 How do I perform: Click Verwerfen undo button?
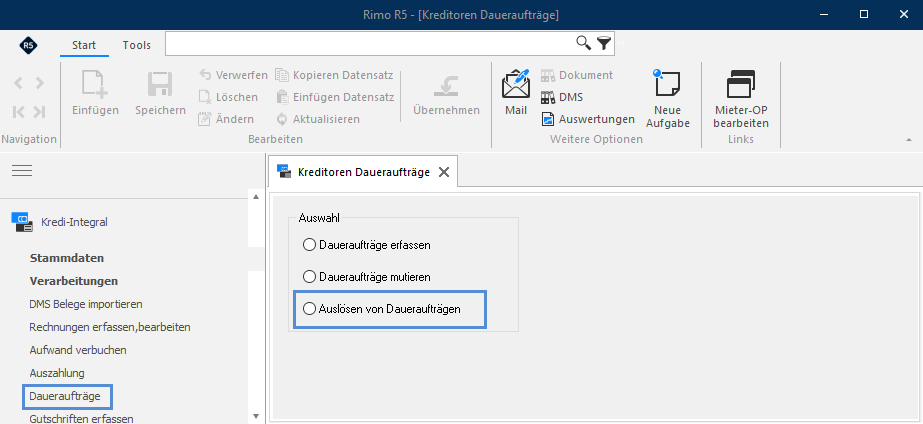[x=234, y=75]
